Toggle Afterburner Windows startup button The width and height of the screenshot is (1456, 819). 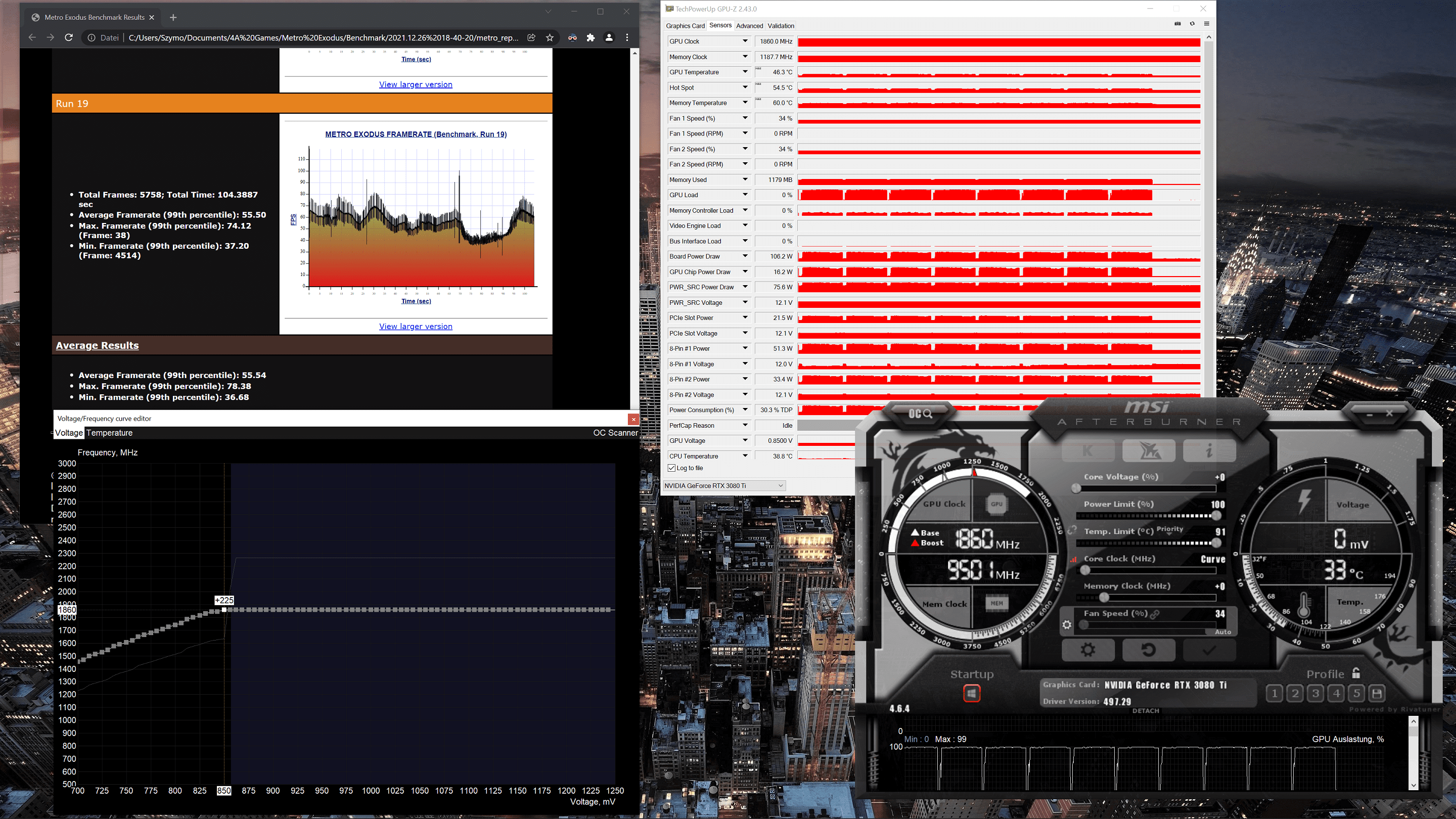972,693
